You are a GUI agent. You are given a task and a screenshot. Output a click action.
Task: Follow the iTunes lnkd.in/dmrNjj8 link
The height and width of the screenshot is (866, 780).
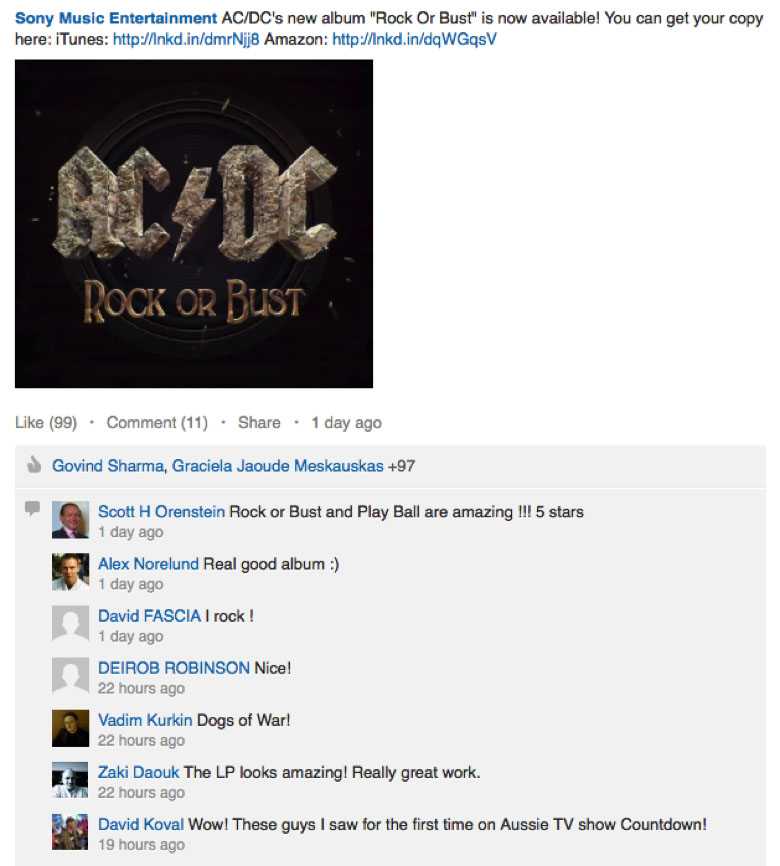(186, 39)
